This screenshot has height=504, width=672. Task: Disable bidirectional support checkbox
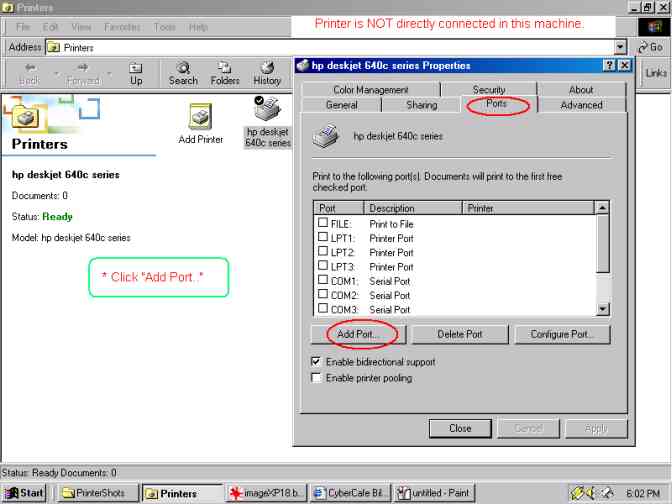317,362
